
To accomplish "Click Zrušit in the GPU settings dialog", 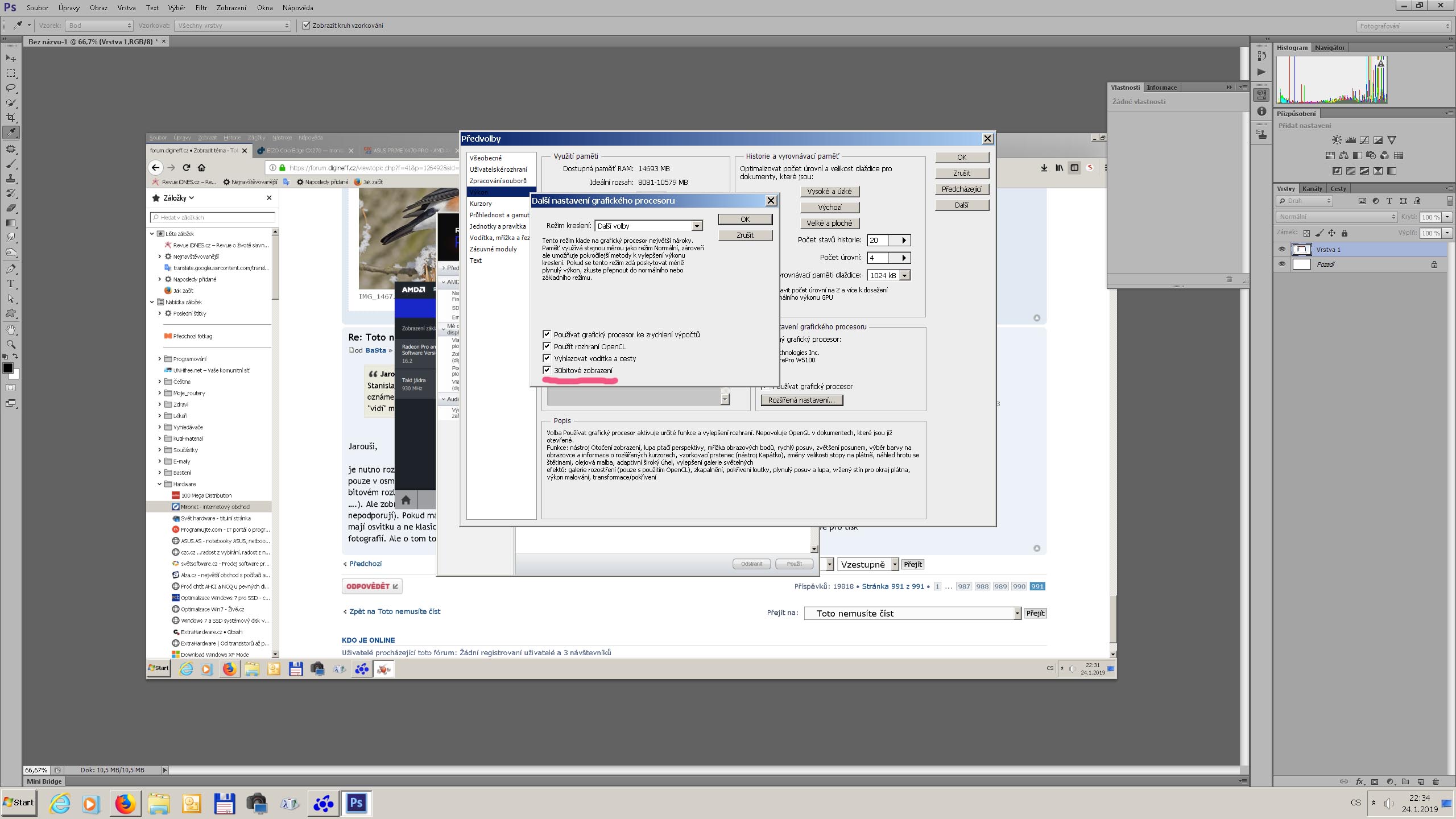I will pos(744,235).
